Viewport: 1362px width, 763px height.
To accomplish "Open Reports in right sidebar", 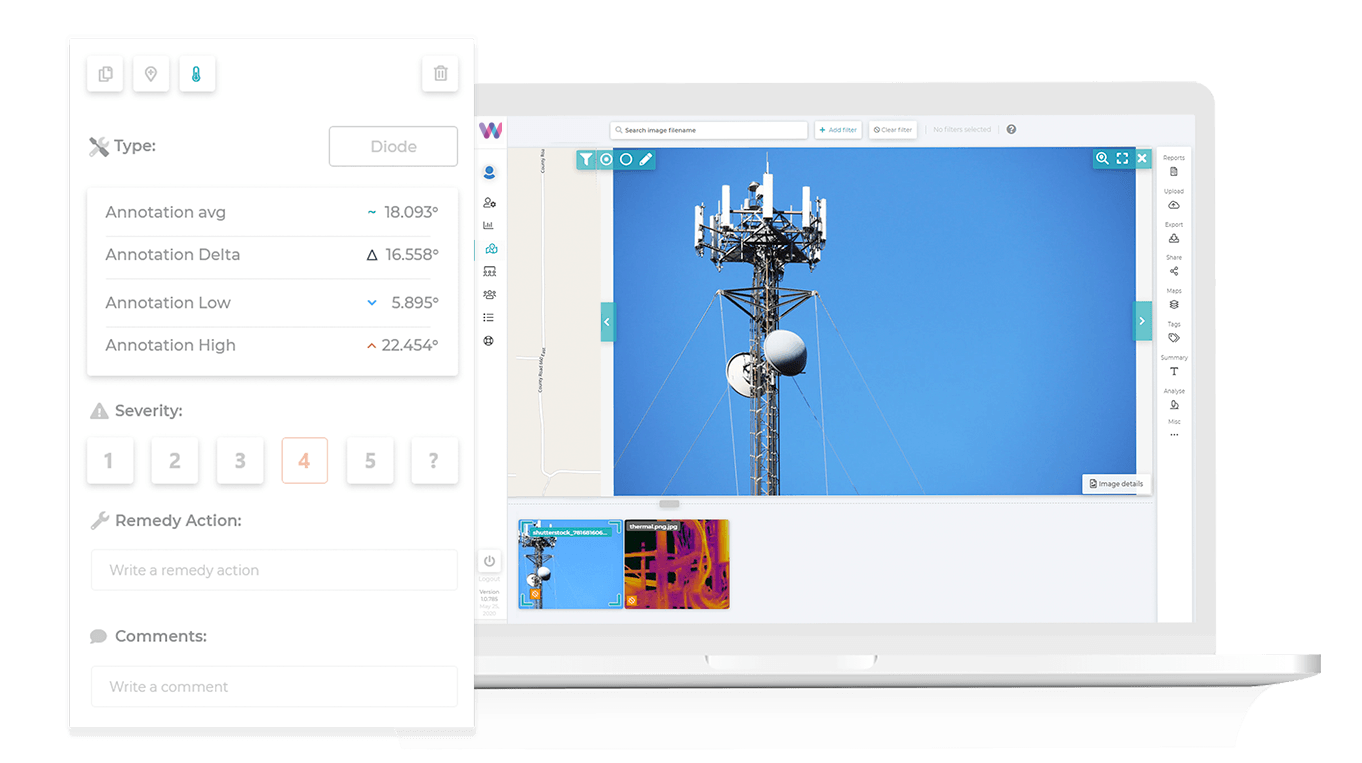I will pos(1174,167).
